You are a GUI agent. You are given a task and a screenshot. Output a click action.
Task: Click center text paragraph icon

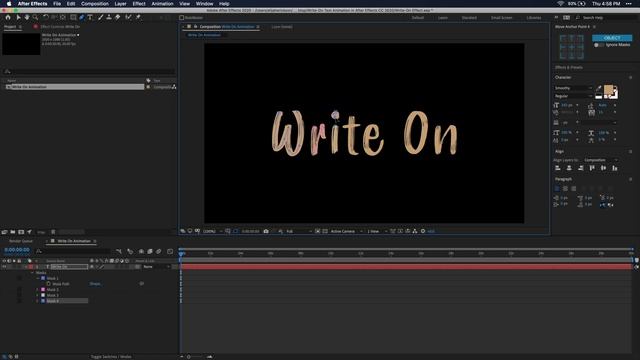point(565,189)
